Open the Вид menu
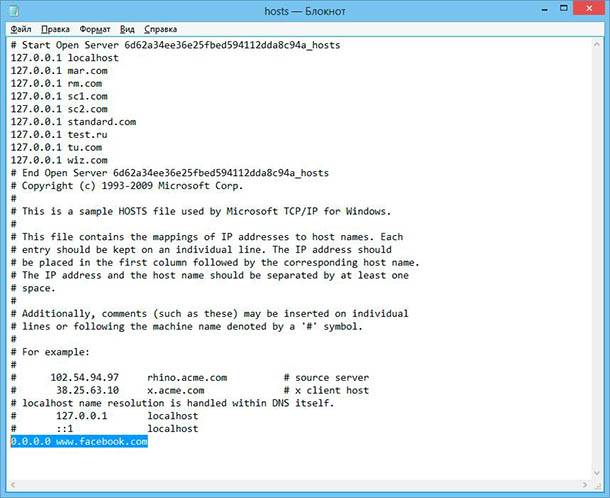 127,29
